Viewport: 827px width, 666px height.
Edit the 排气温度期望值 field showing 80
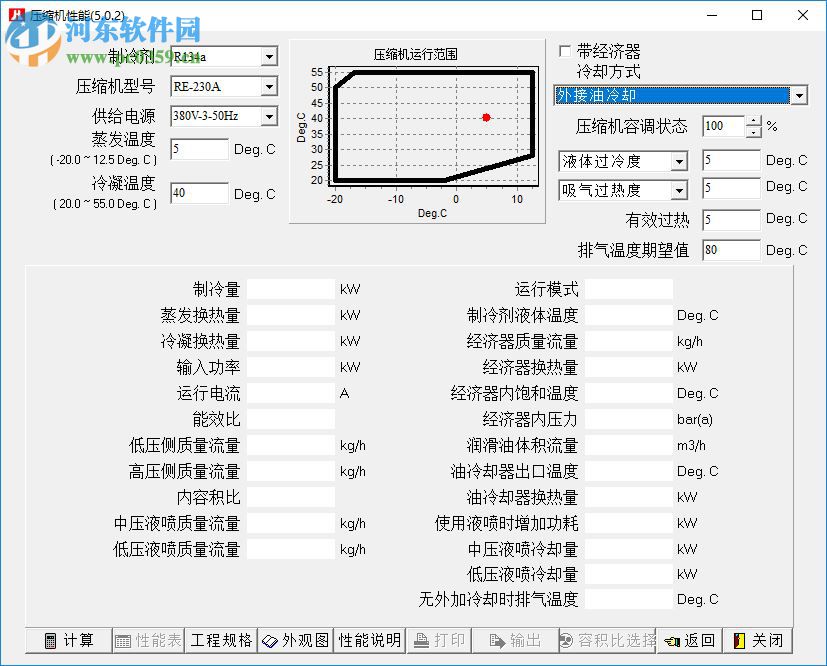pos(730,250)
